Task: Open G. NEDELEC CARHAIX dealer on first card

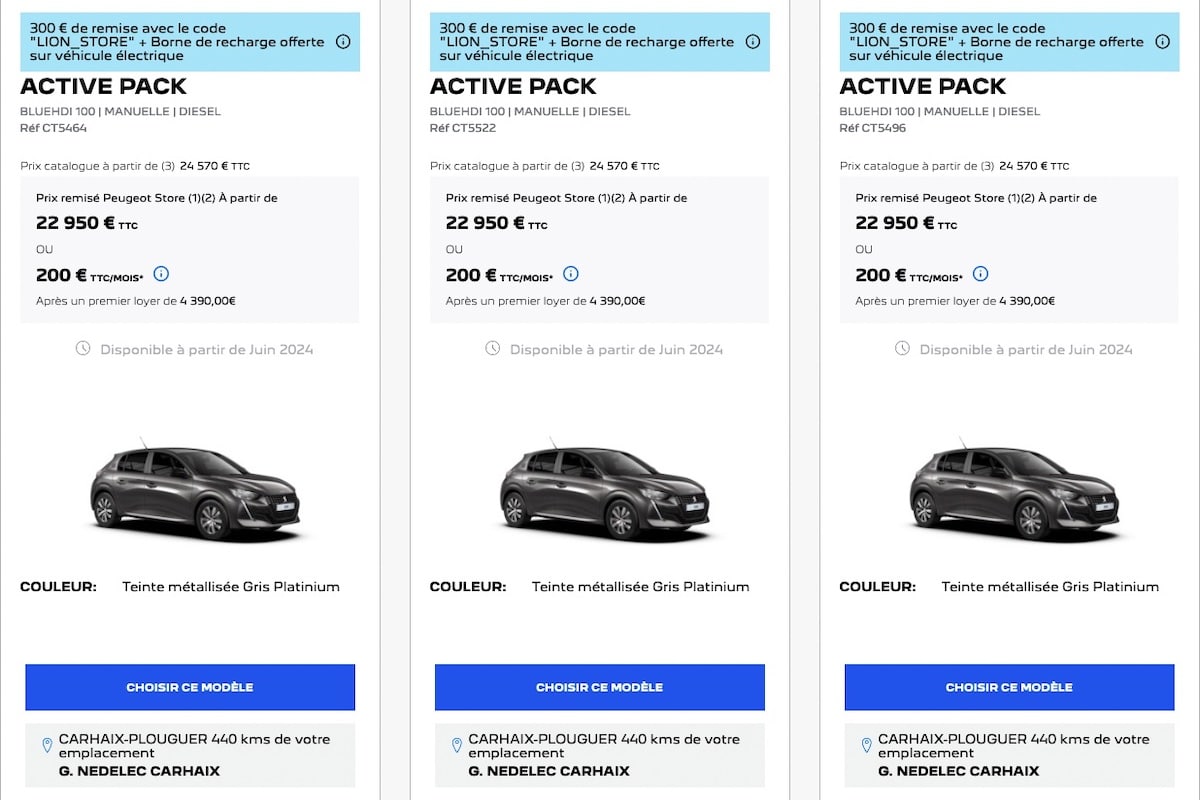Action: click(139, 771)
